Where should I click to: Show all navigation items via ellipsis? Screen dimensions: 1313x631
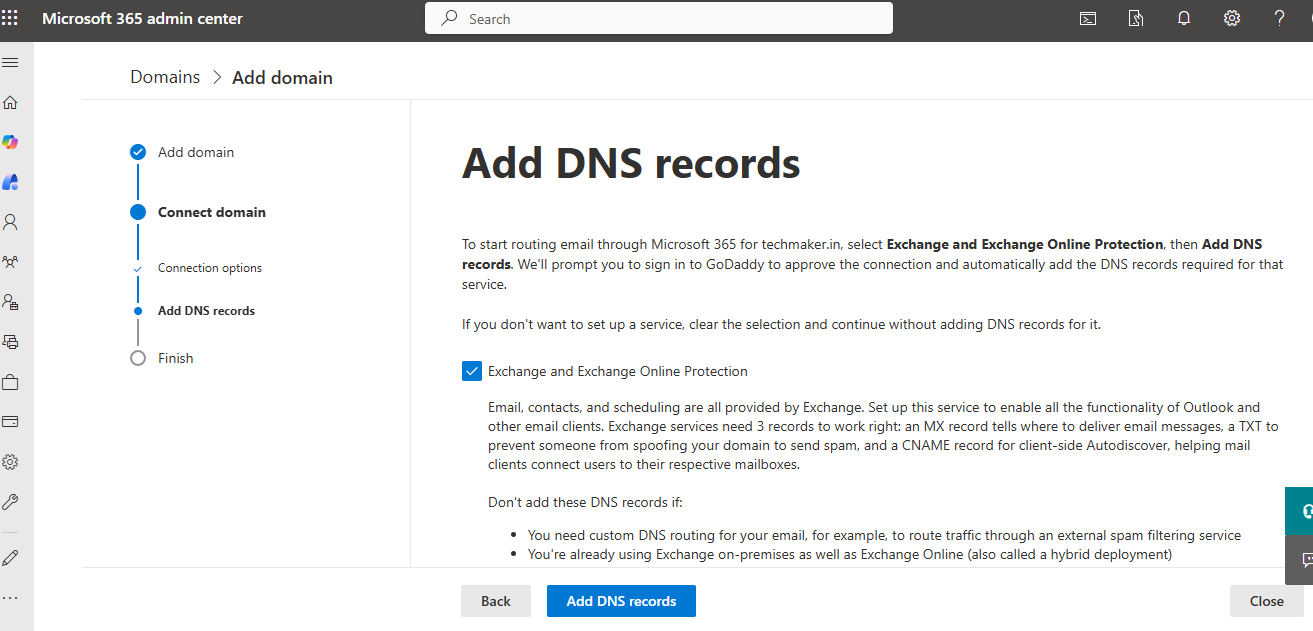pyautogui.click(x=11, y=598)
